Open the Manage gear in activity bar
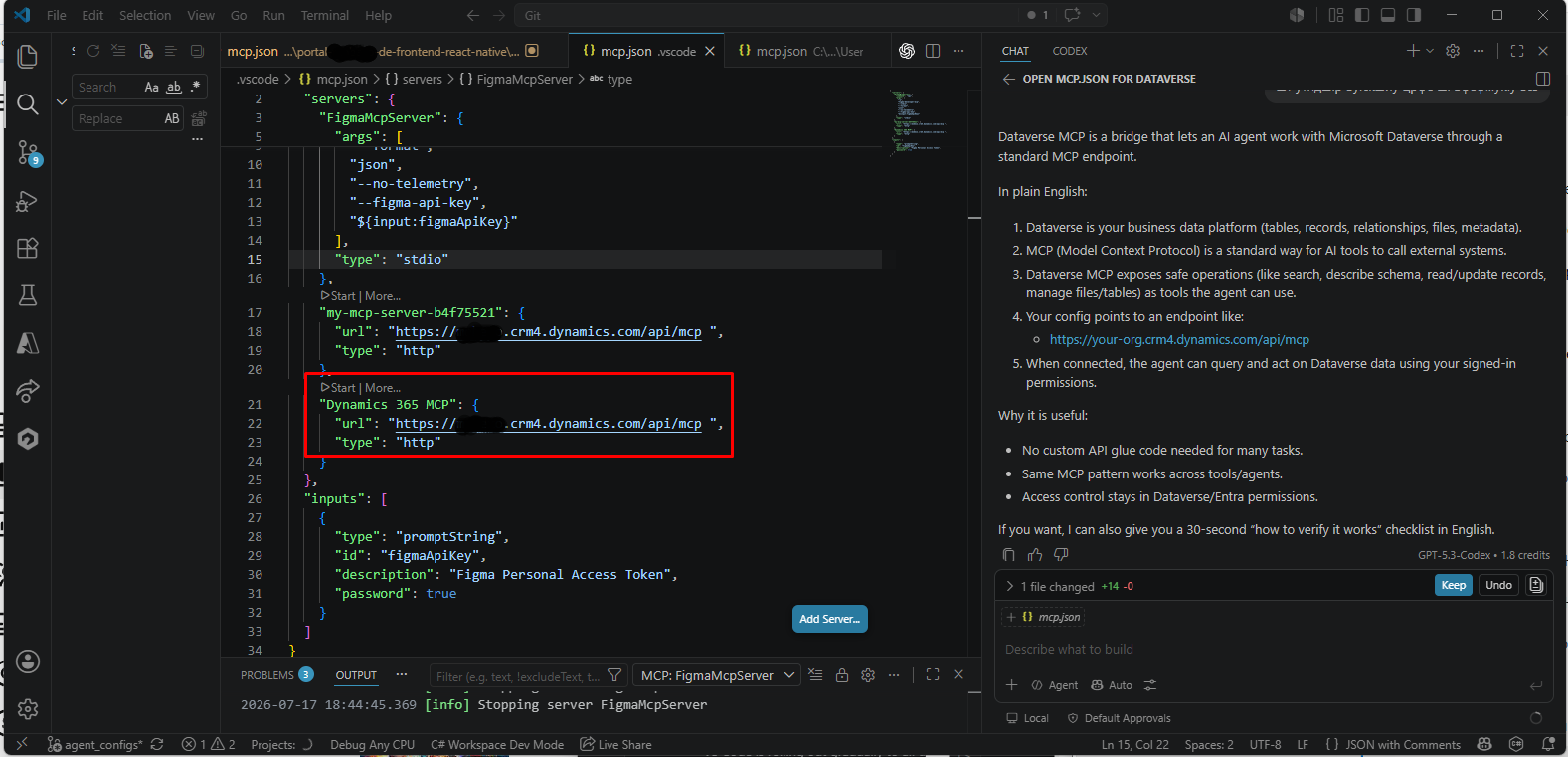 28,709
